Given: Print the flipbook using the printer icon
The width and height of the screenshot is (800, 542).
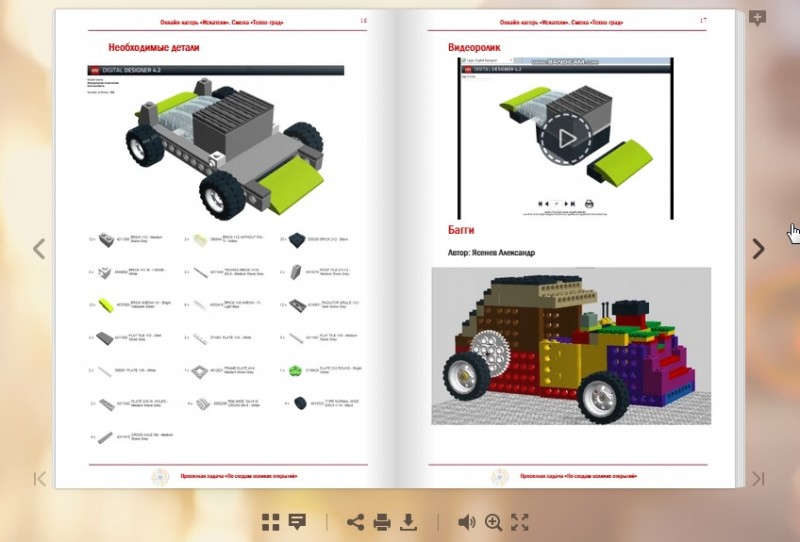Looking at the screenshot, I should [x=381, y=521].
